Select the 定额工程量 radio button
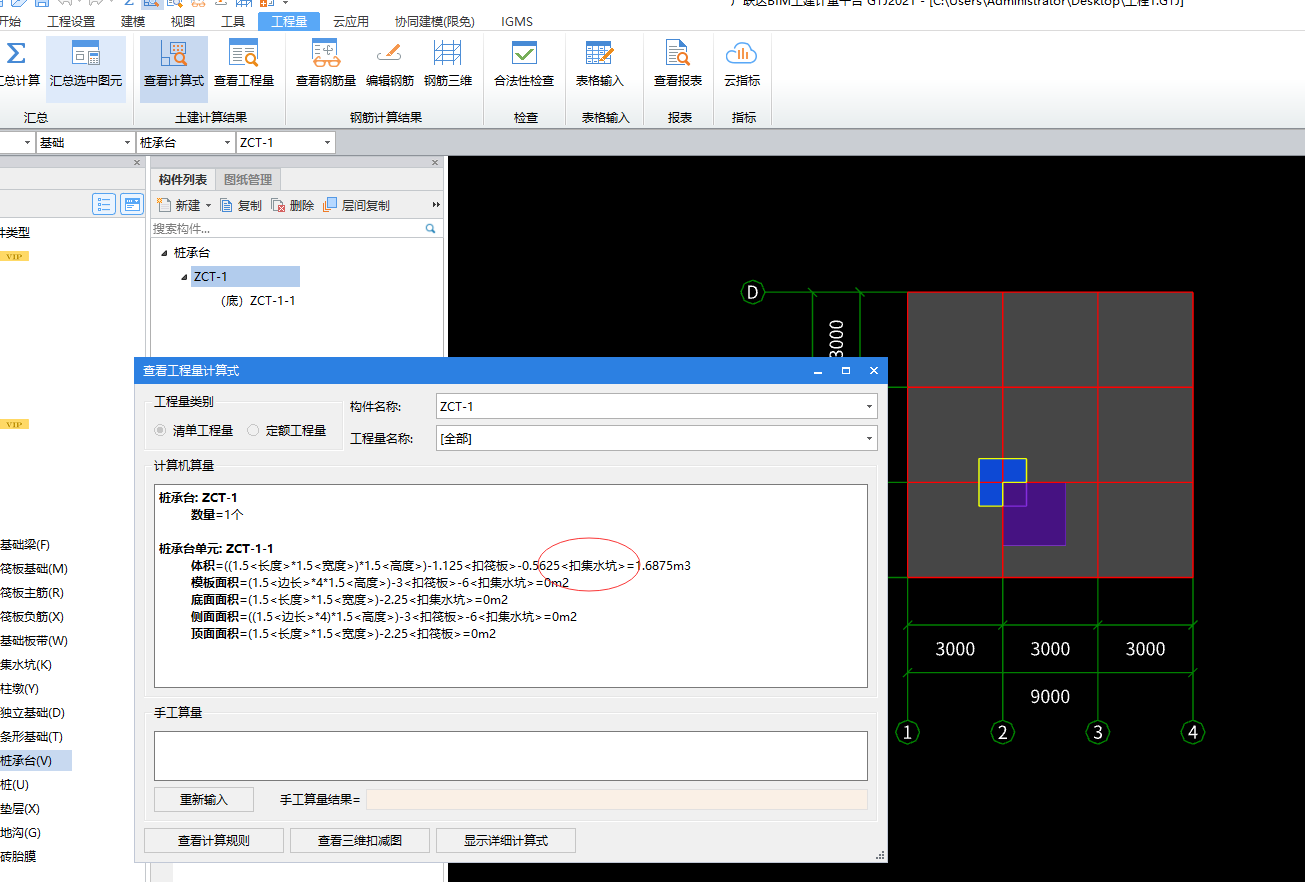Viewport: 1305px width, 882px height. coord(253,431)
